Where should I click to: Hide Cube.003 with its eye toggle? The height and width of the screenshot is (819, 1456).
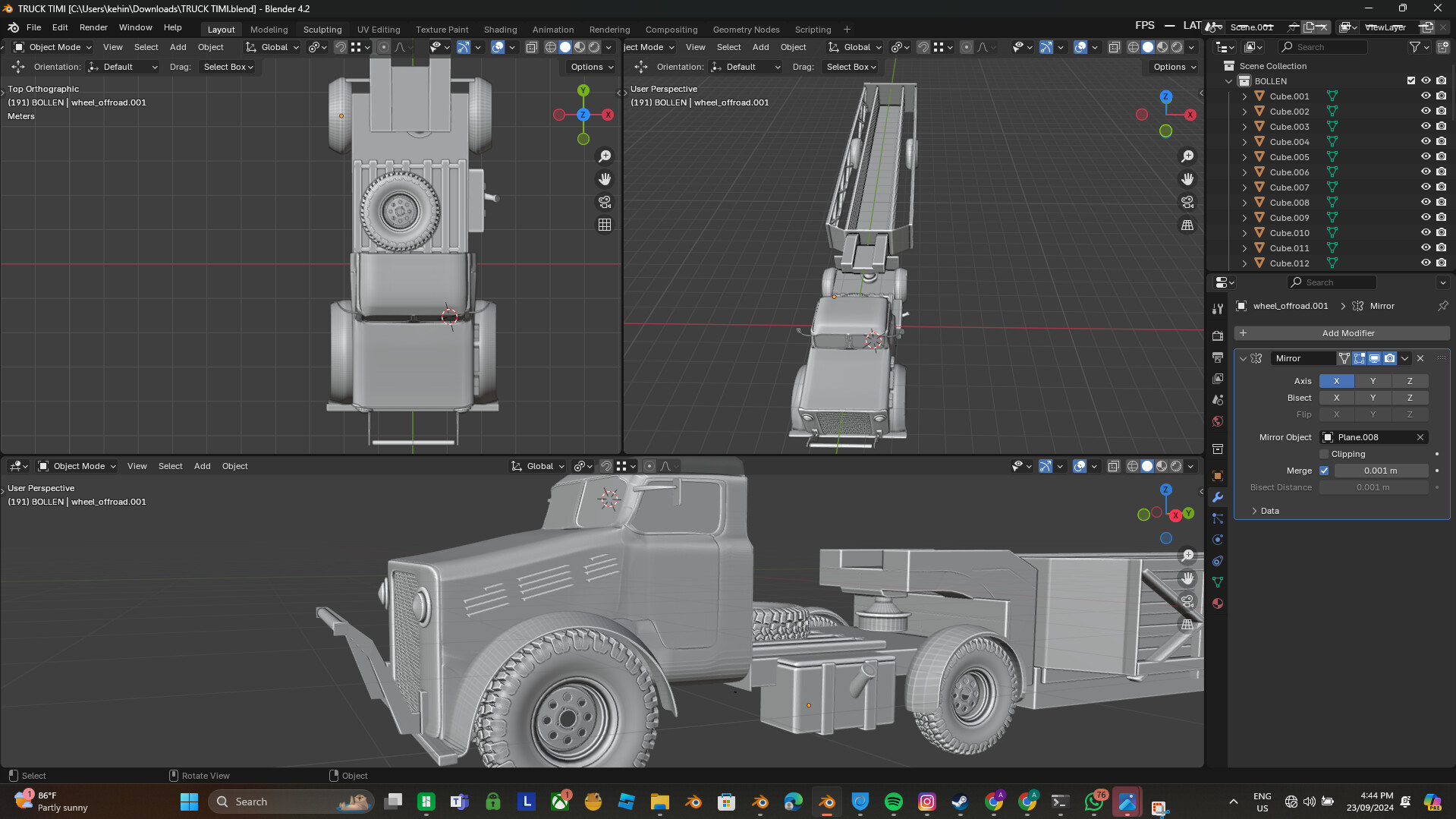click(1425, 126)
